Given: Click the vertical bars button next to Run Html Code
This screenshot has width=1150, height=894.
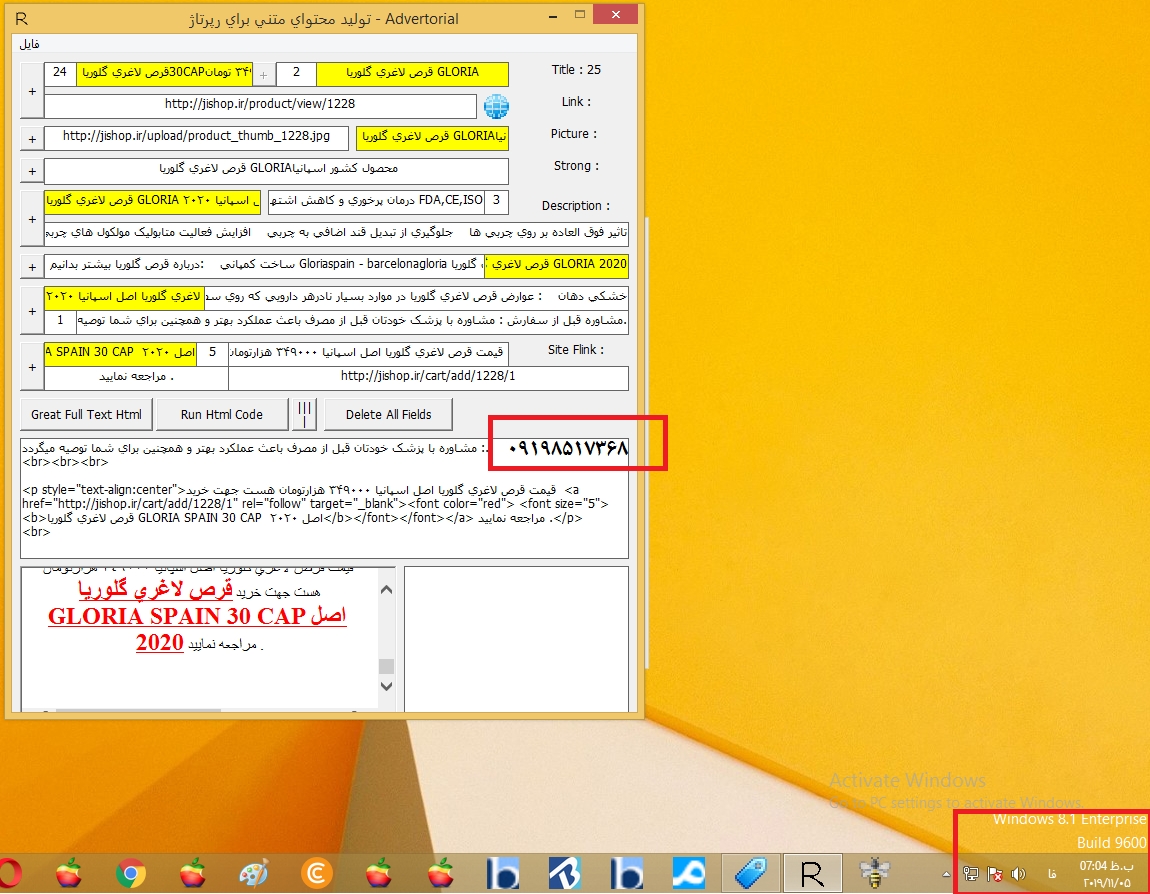Looking at the screenshot, I should coord(305,414).
